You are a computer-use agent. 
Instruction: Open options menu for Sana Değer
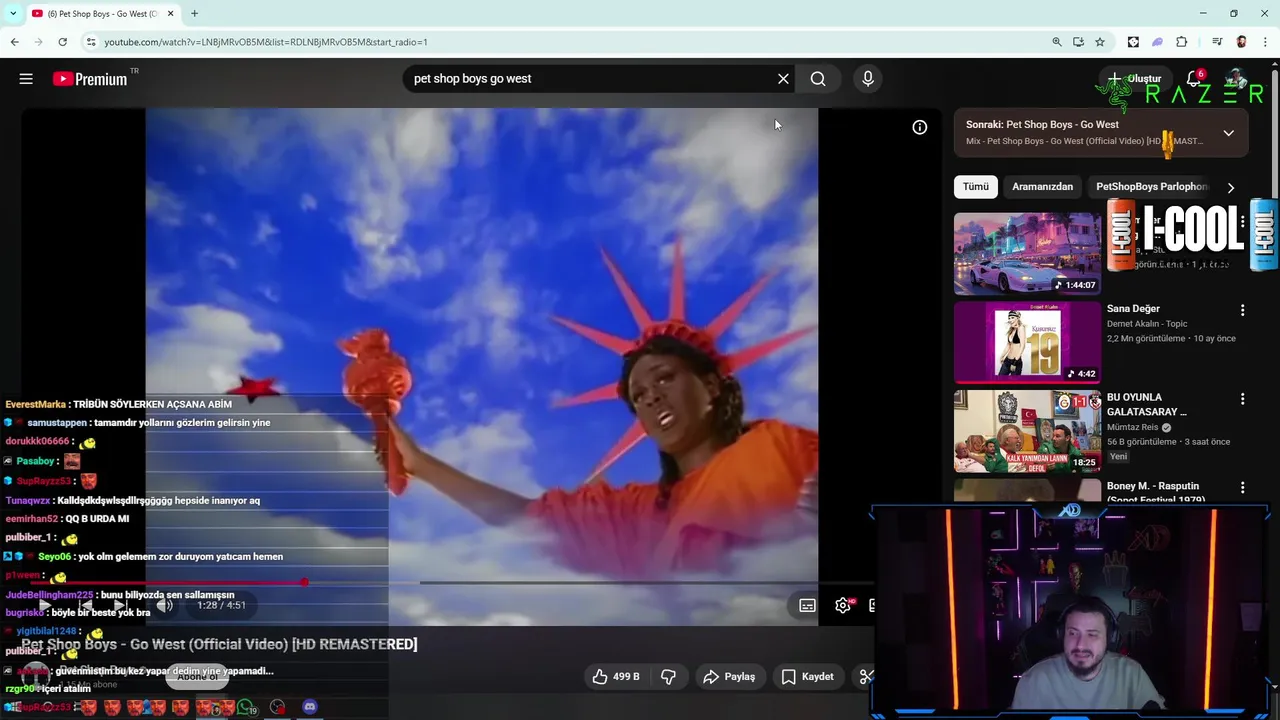[1243, 310]
